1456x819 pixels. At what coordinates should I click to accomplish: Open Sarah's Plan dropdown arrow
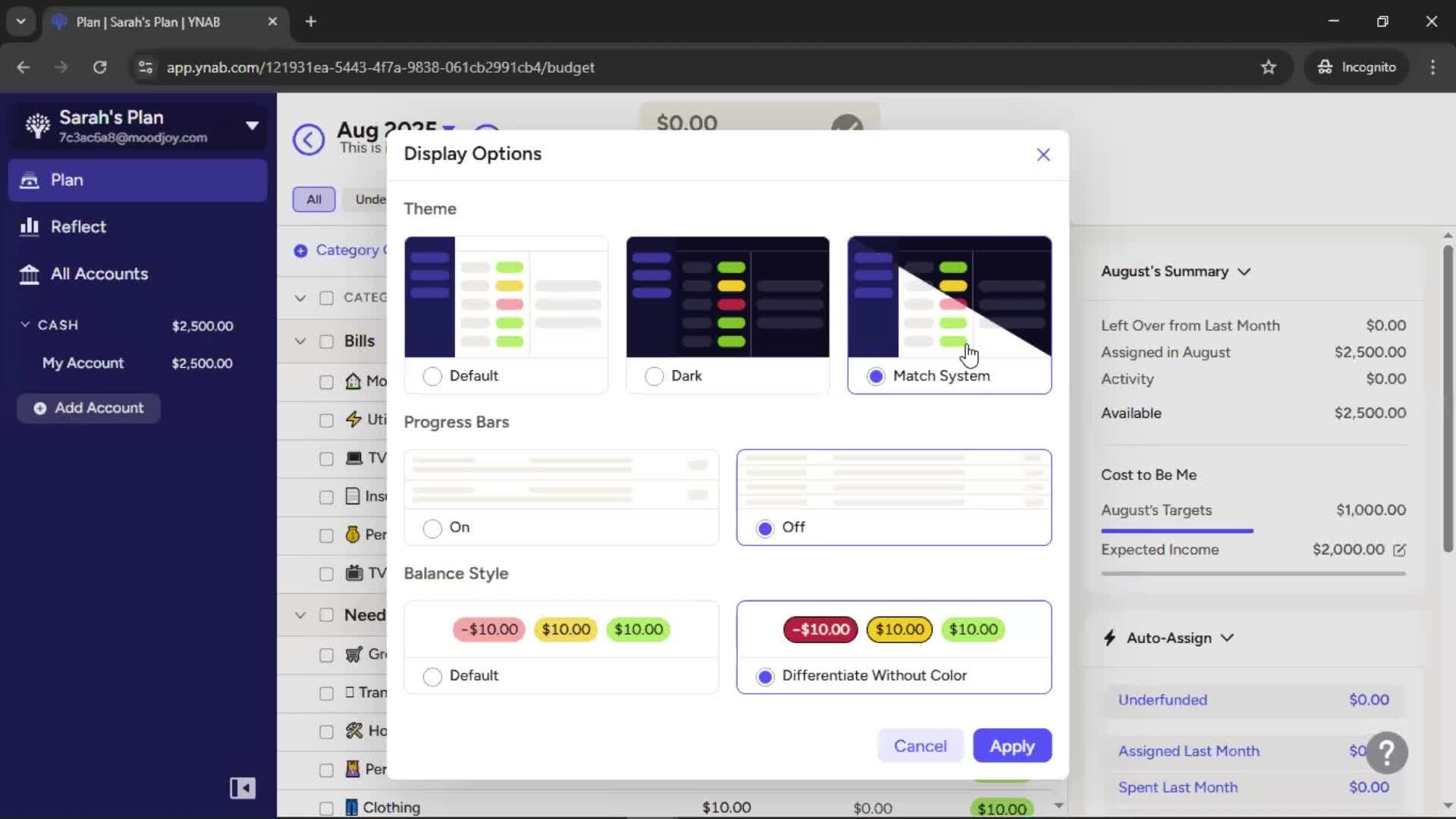[x=252, y=126]
